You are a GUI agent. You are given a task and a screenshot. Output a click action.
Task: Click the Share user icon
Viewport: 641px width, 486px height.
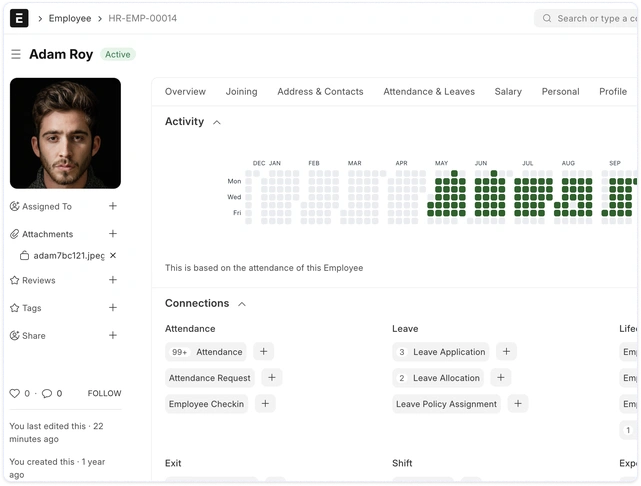[14, 336]
